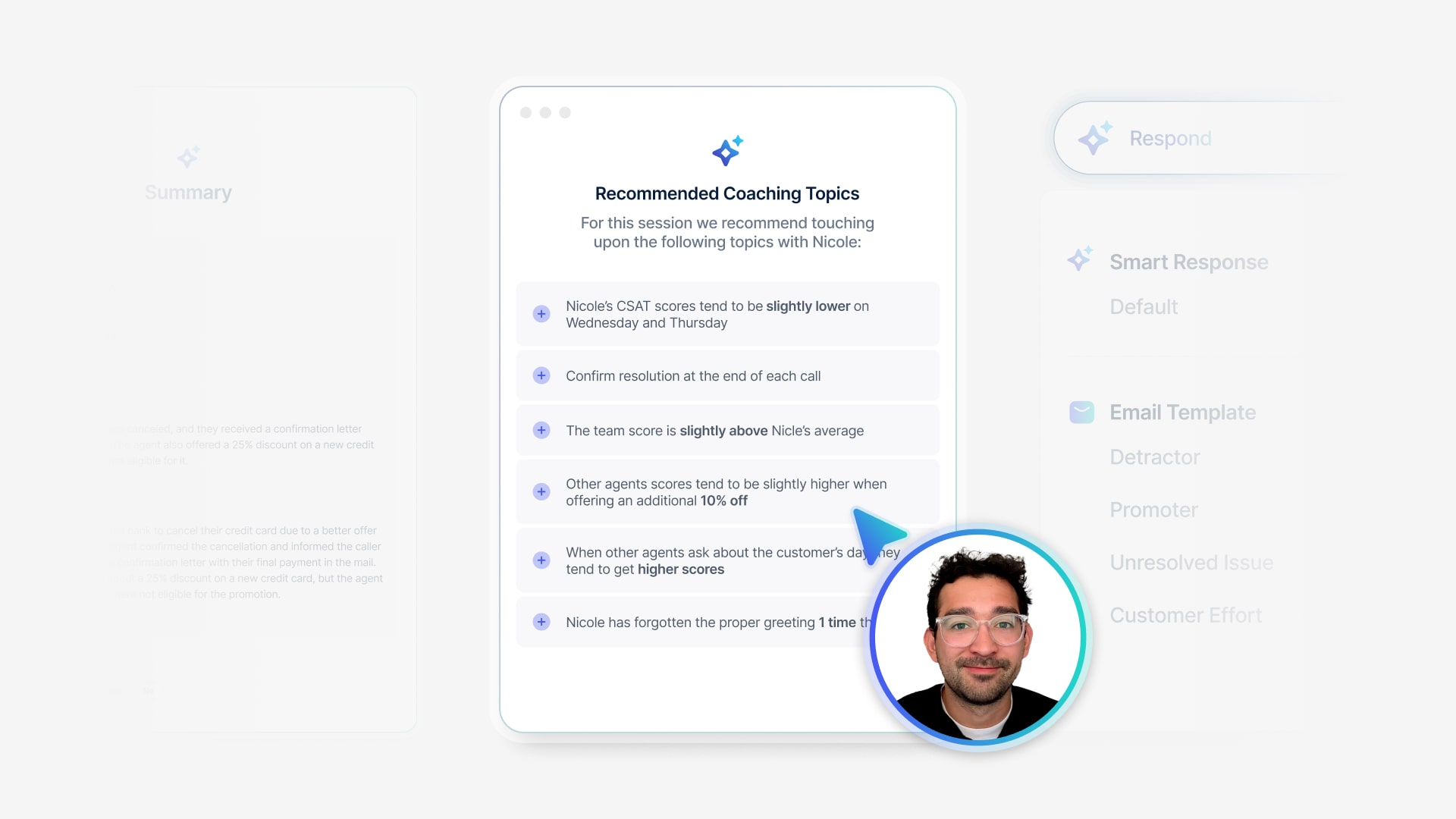The width and height of the screenshot is (1456, 819).
Task: Select the Unresolved Issue template
Action: 1191,563
